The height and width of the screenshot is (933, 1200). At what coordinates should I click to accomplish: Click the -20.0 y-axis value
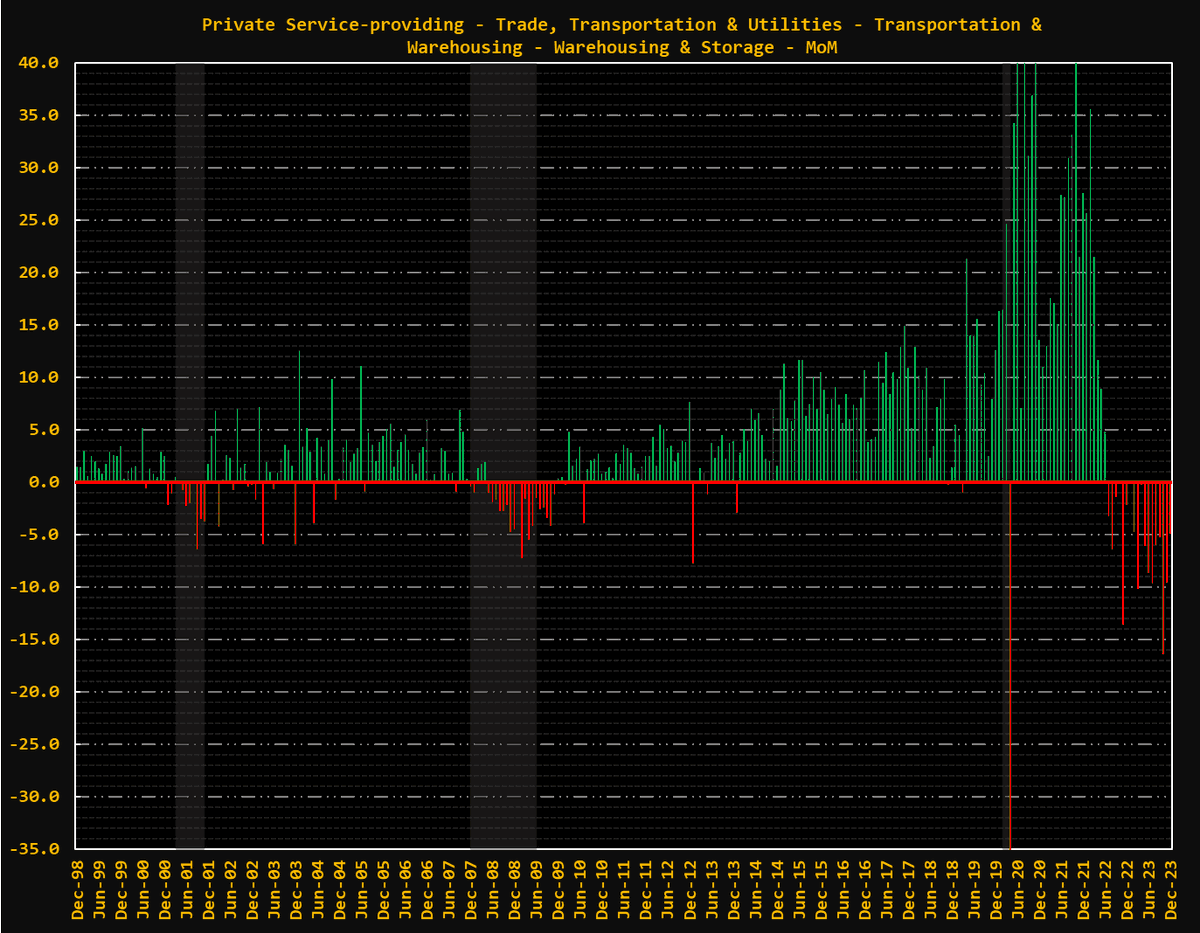tap(34, 692)
